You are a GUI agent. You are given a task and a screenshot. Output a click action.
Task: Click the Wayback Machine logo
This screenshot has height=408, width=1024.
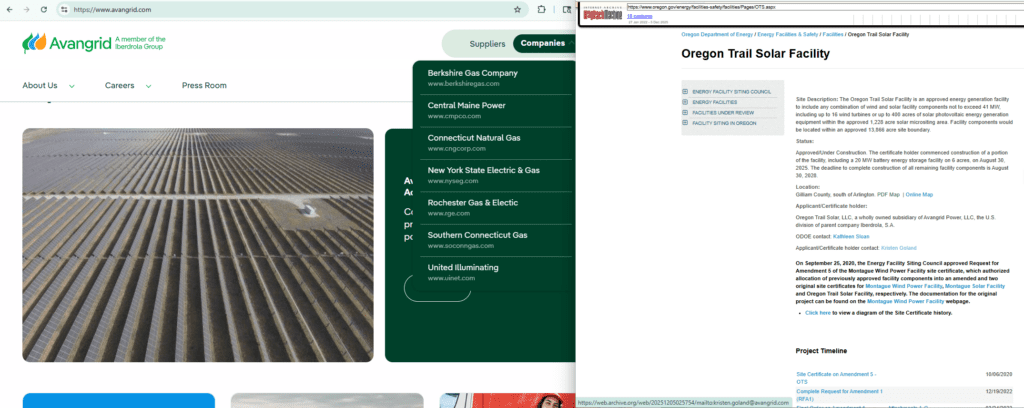pos(602,14)
